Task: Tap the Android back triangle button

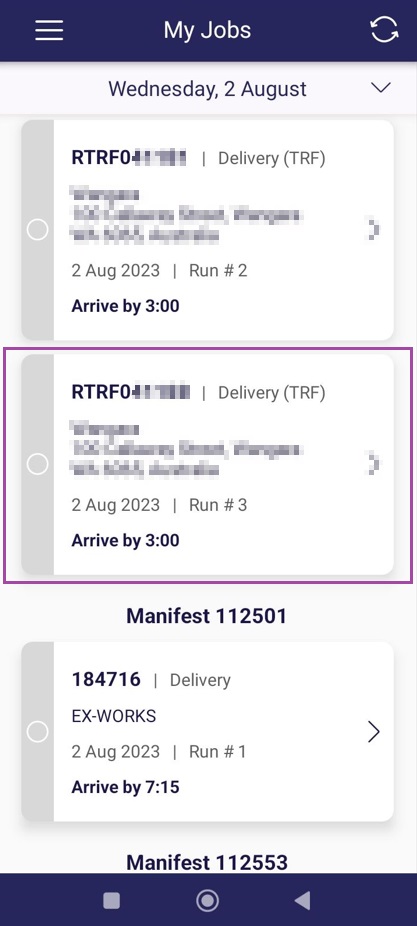Action: tap(302, 900)
